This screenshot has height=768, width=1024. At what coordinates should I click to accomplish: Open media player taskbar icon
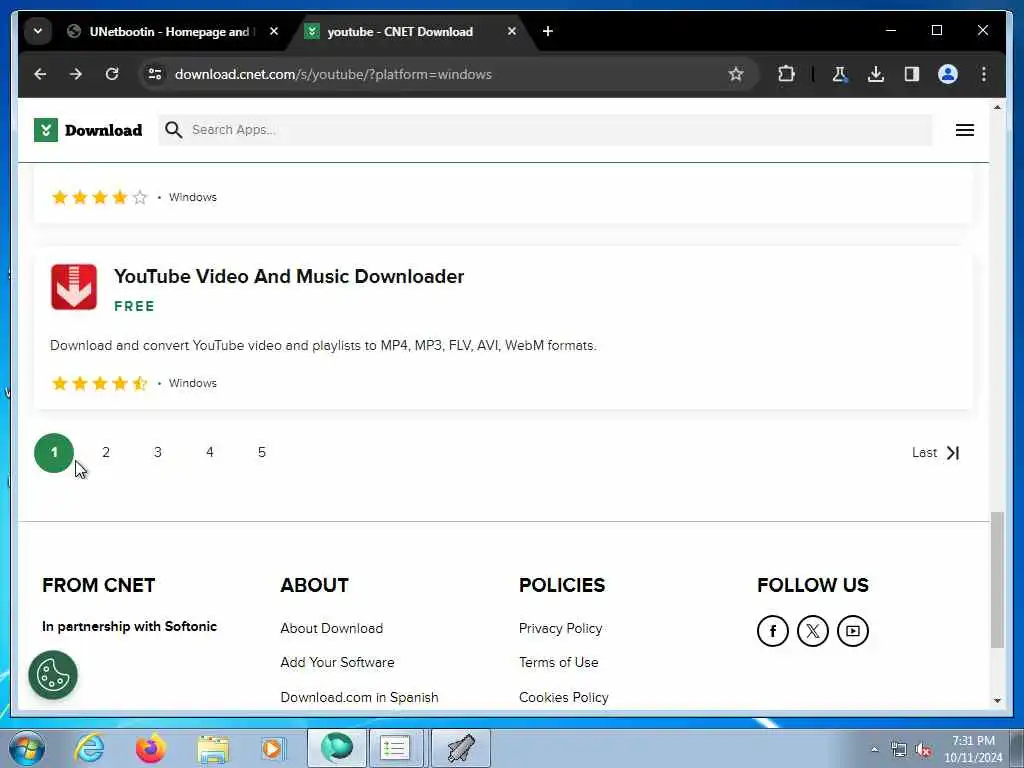[274, 748]
